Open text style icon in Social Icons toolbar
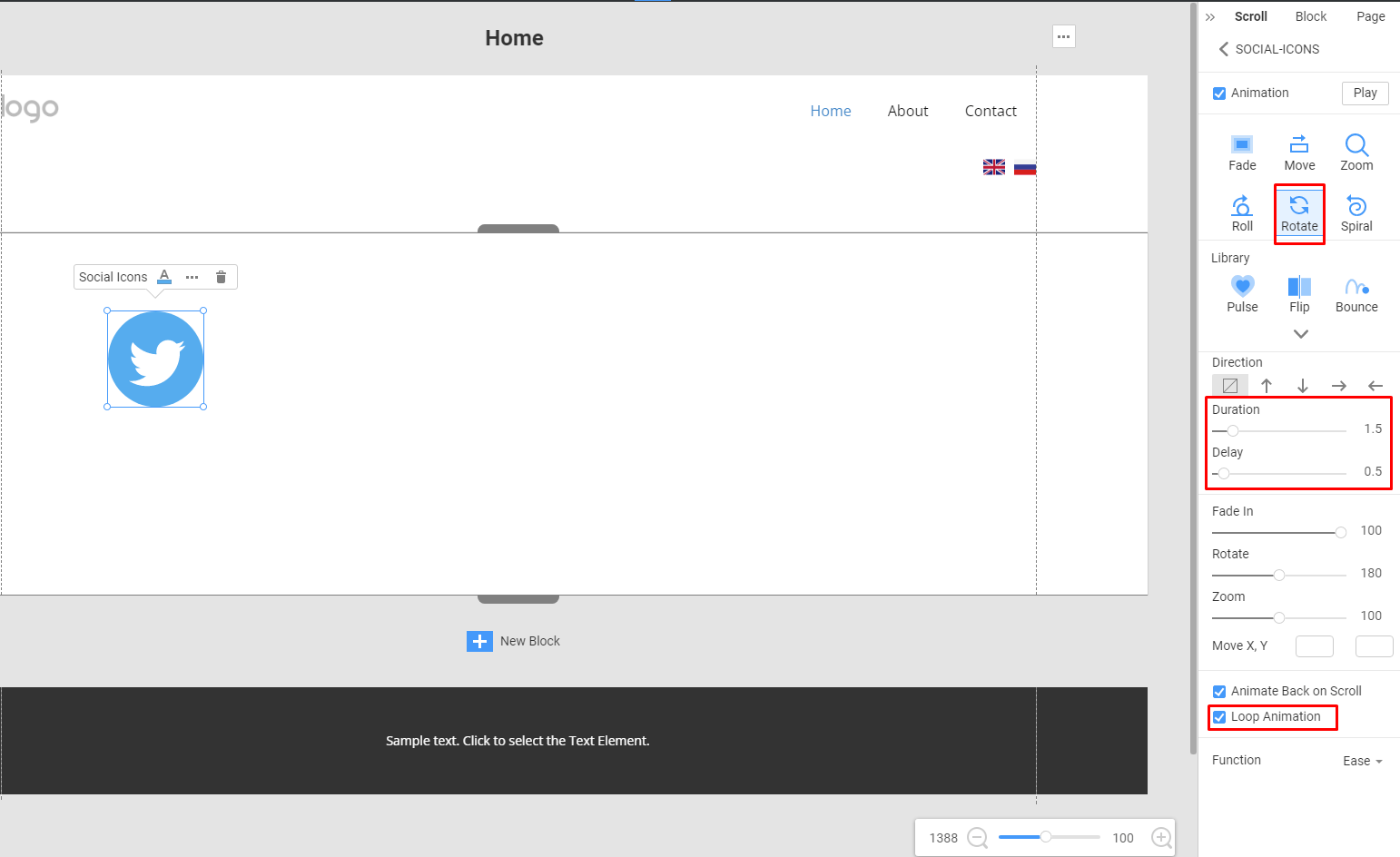The height and width of the screenshot is (857, 1400). (164, 277)
